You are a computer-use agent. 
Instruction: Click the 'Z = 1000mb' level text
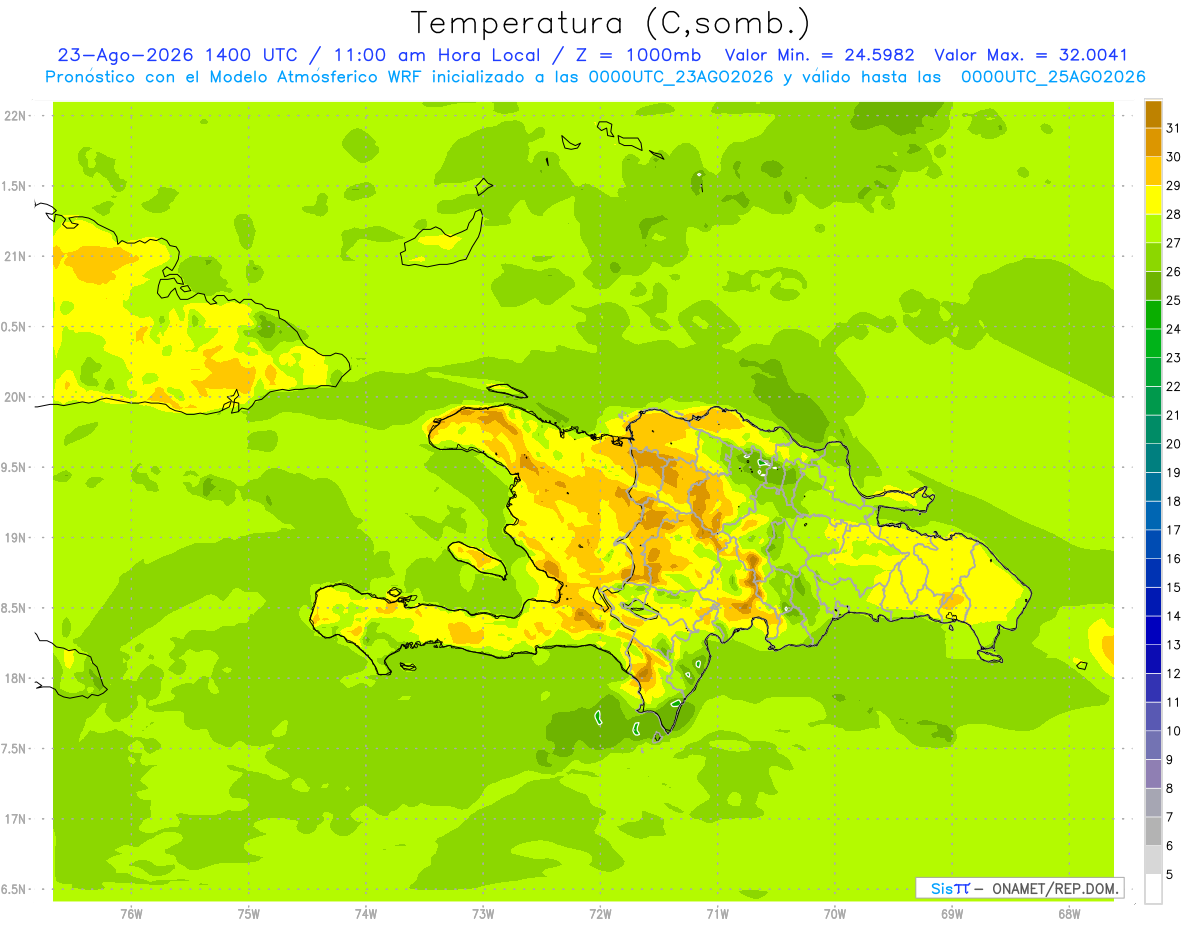tap(638, 55)
